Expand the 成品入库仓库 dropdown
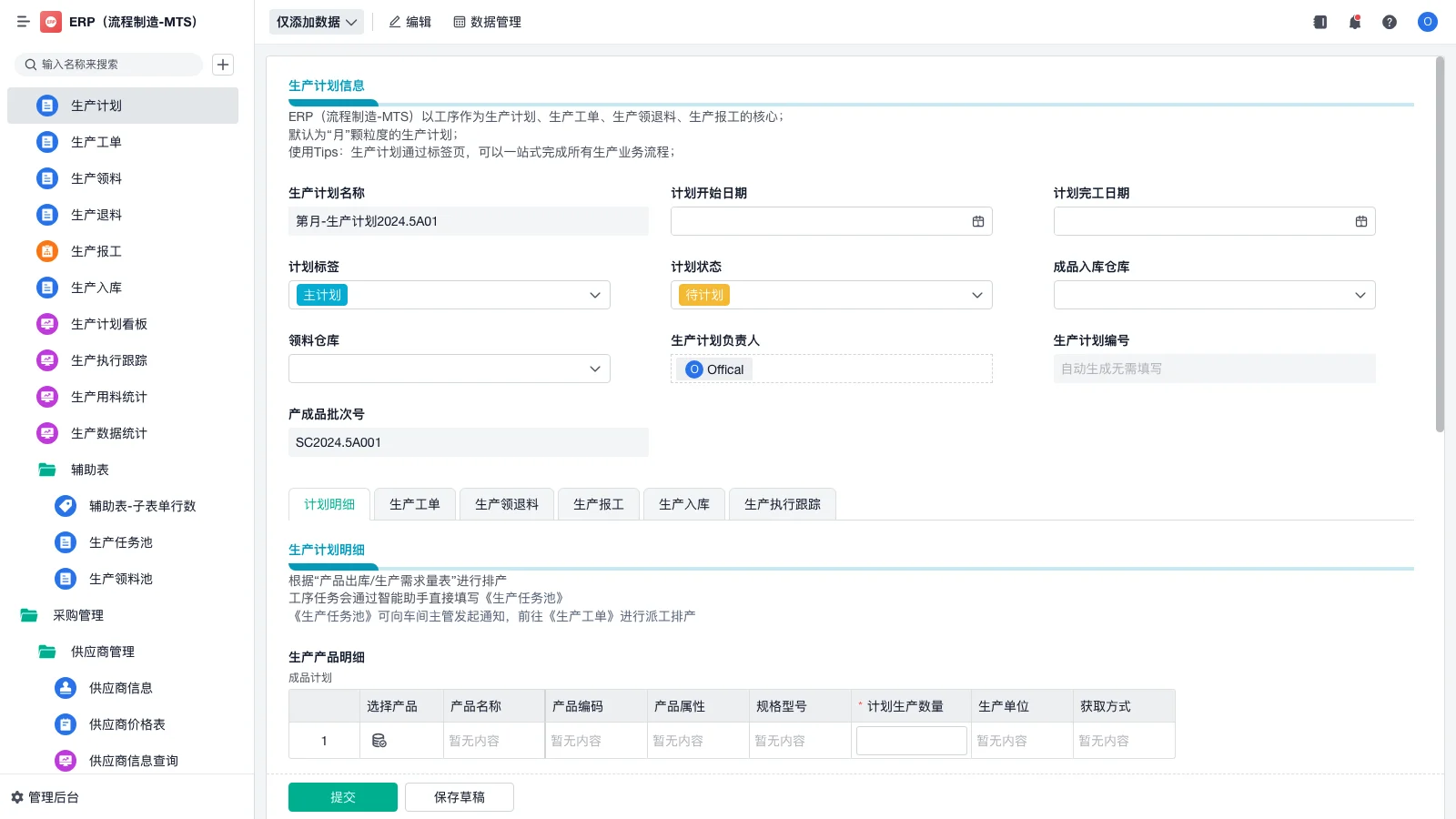Viewport: 1456px width, 819px height. click(1360, 295)
